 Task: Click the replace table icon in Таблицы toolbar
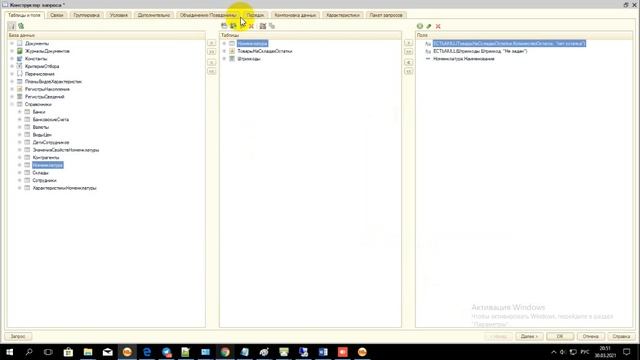(x=272, y=26)
